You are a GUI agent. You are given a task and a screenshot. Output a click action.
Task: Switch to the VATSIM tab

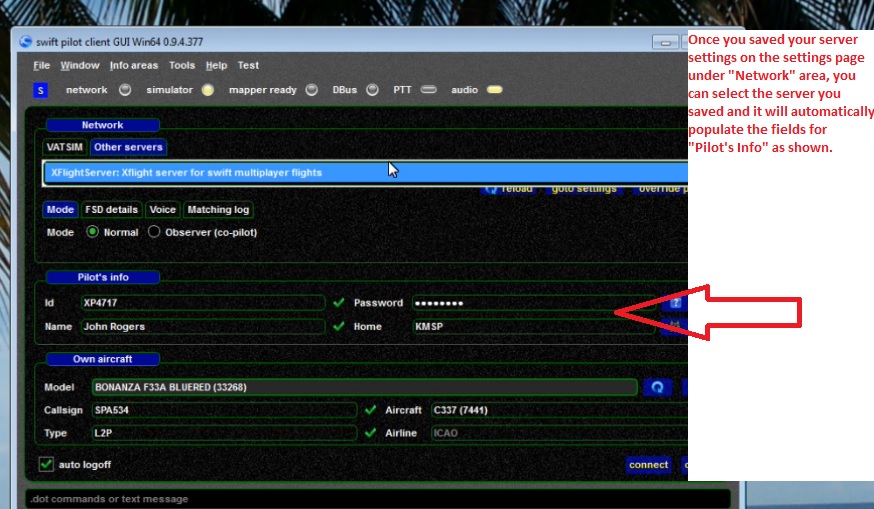65,147
